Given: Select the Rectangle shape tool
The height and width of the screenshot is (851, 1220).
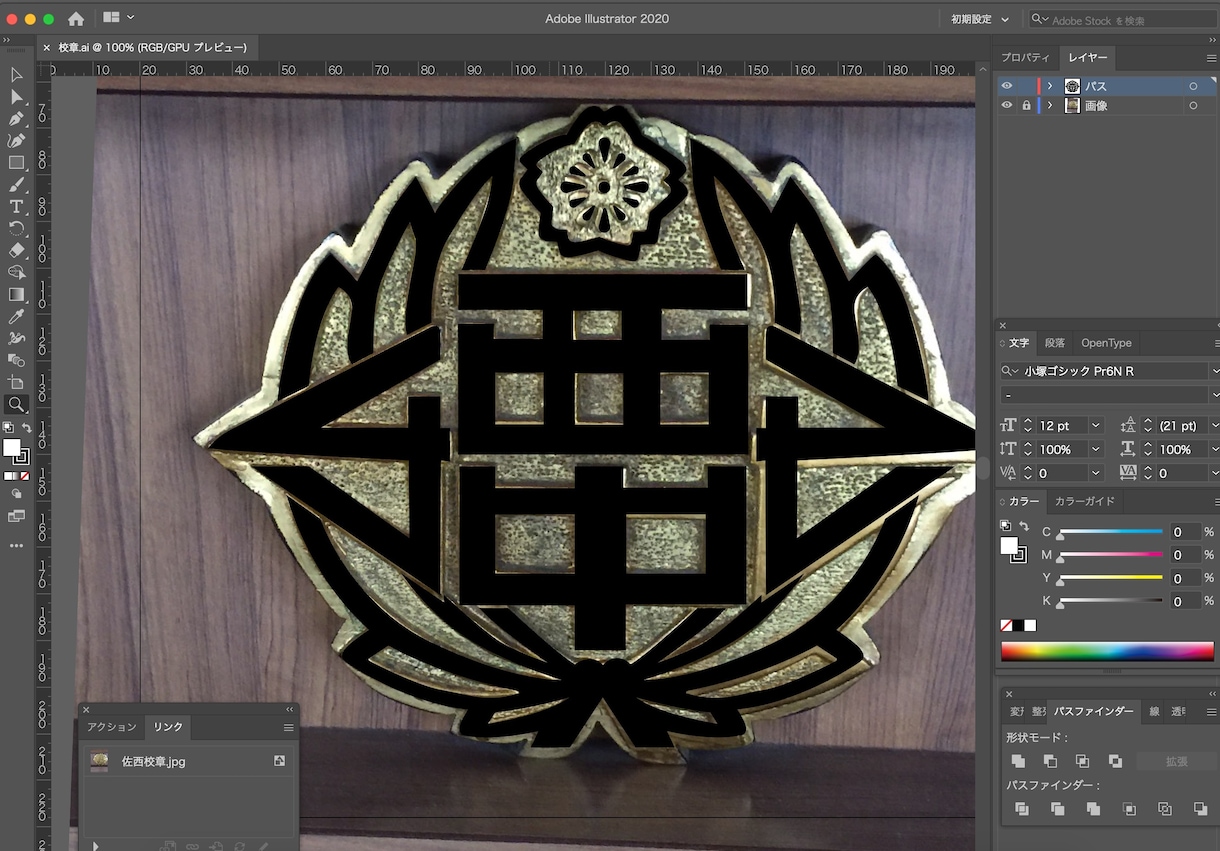Looking at the screenshot, I should 16,163.
